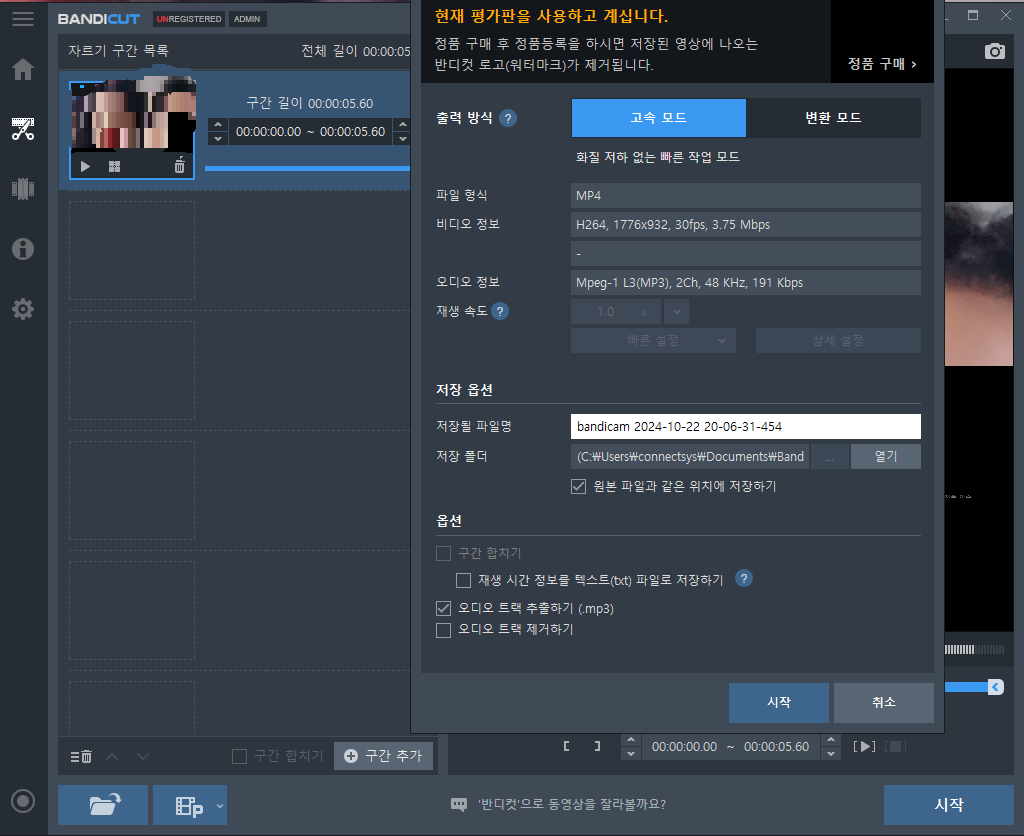The width and height of the screenshot is (1024, 836).
Task: Play the segment thumbnail preview
Action: point(84,166)
